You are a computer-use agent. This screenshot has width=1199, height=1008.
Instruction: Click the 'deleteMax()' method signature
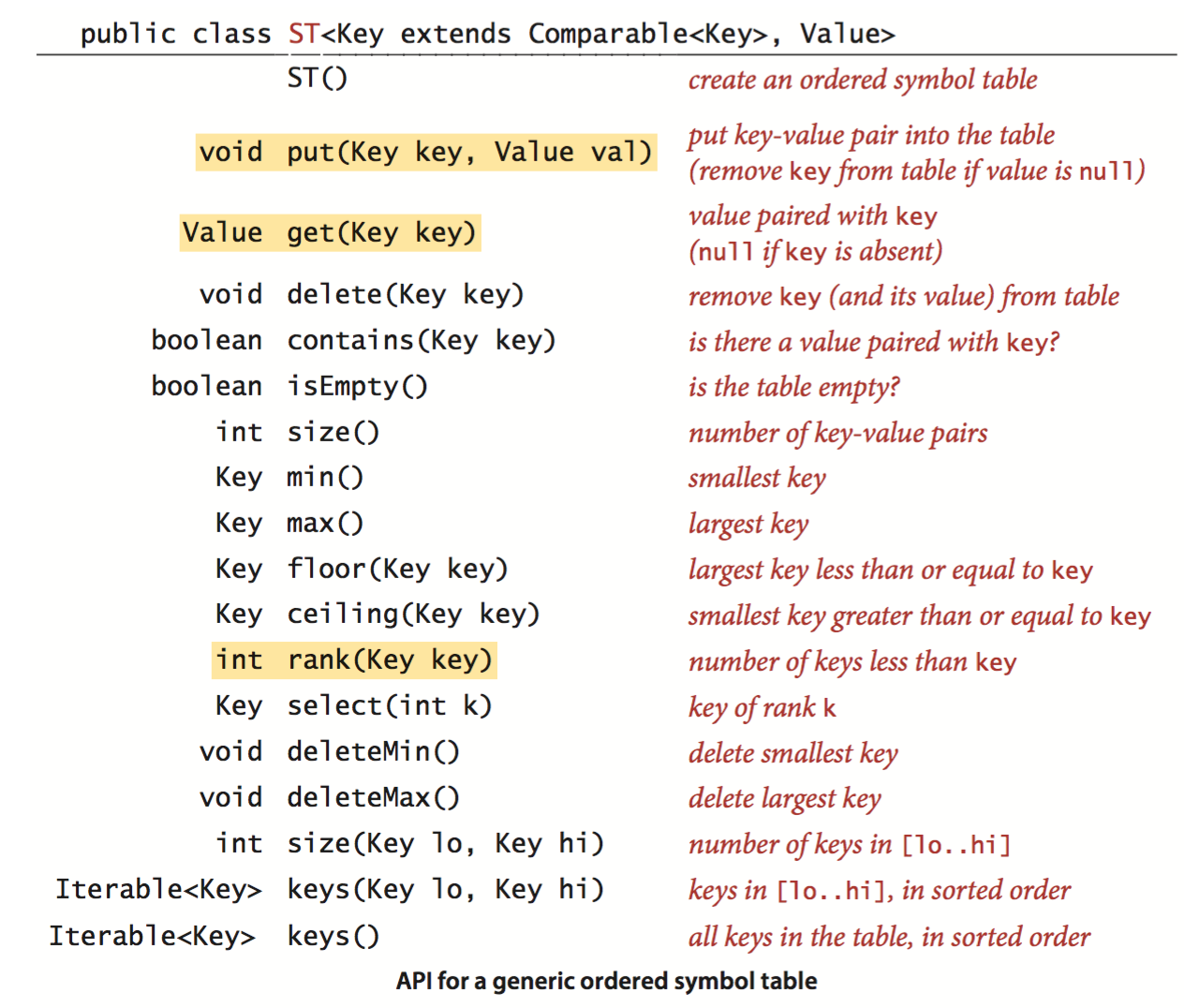click(x=373, y=797)
